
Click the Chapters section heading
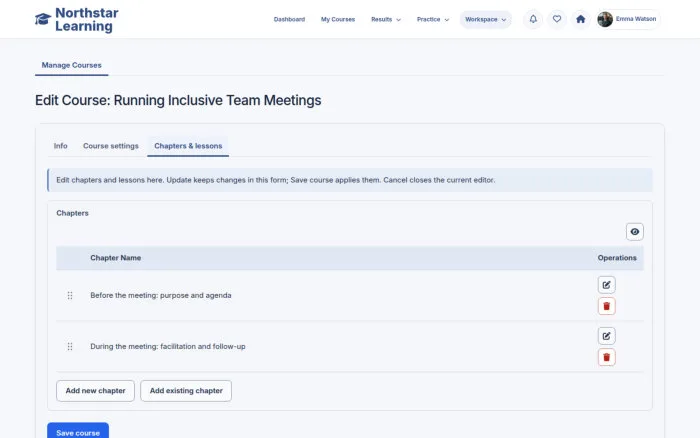[x=72, y=213]
